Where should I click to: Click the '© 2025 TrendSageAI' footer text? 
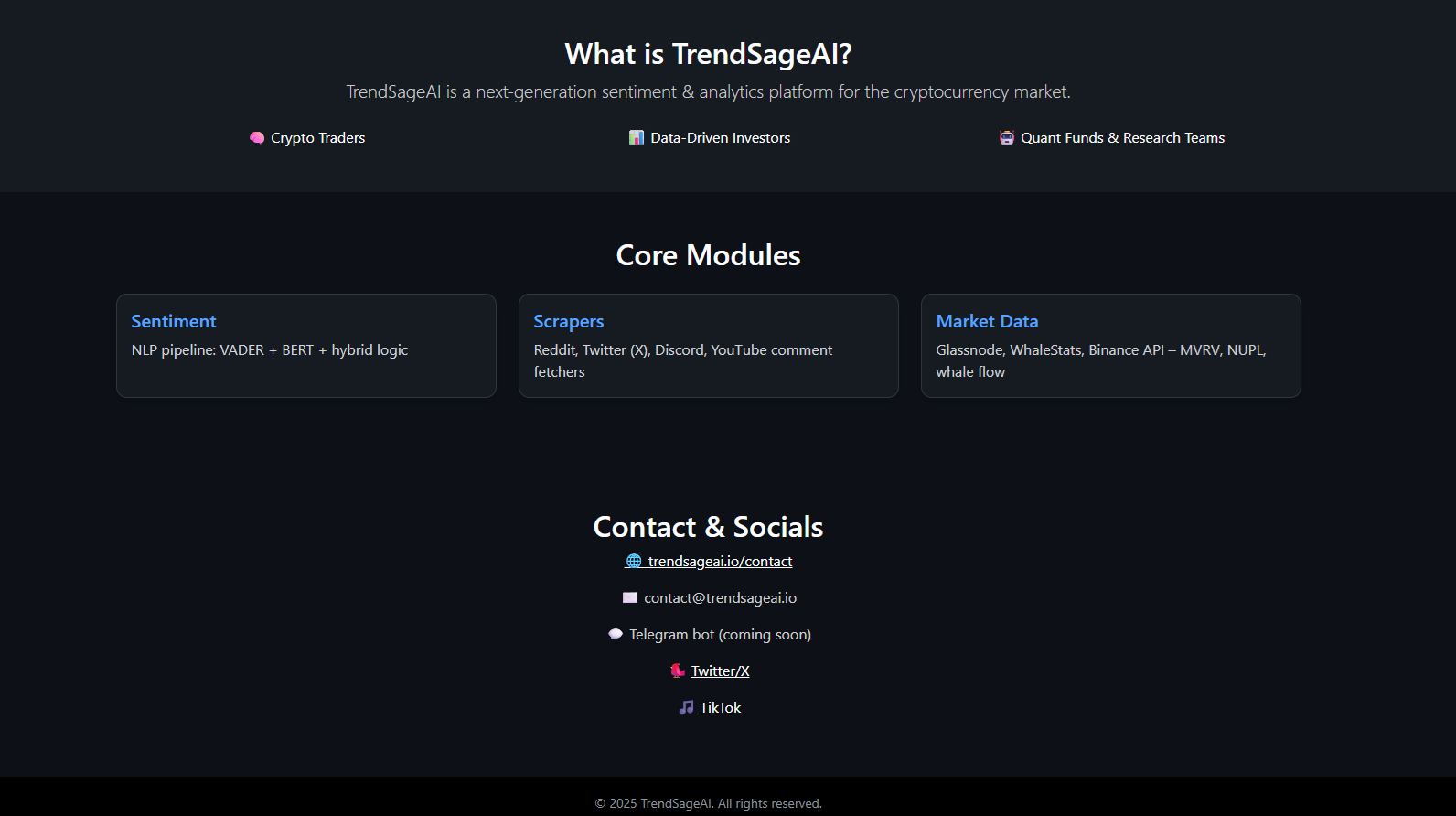[x=708, y=803]
